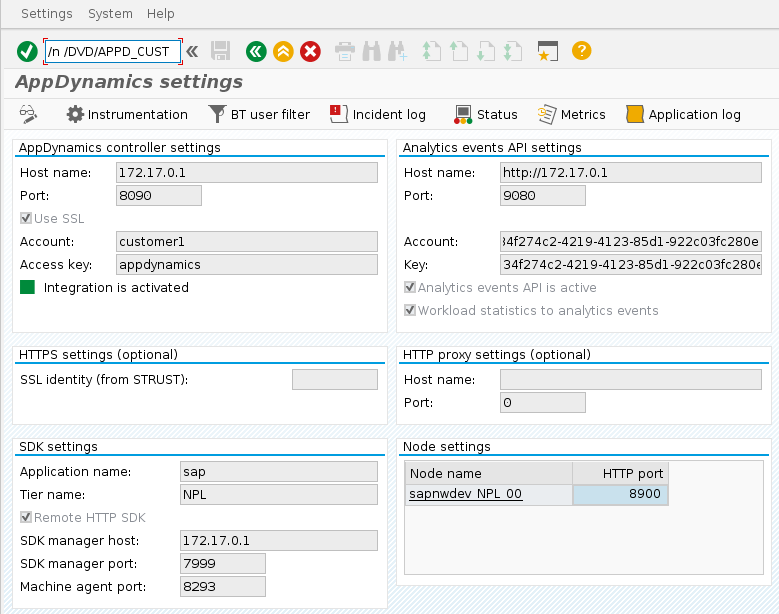Click controller Port field 8090
This screenshot has width=779, height=614.
pyautogui.click(x=158, y=195)
